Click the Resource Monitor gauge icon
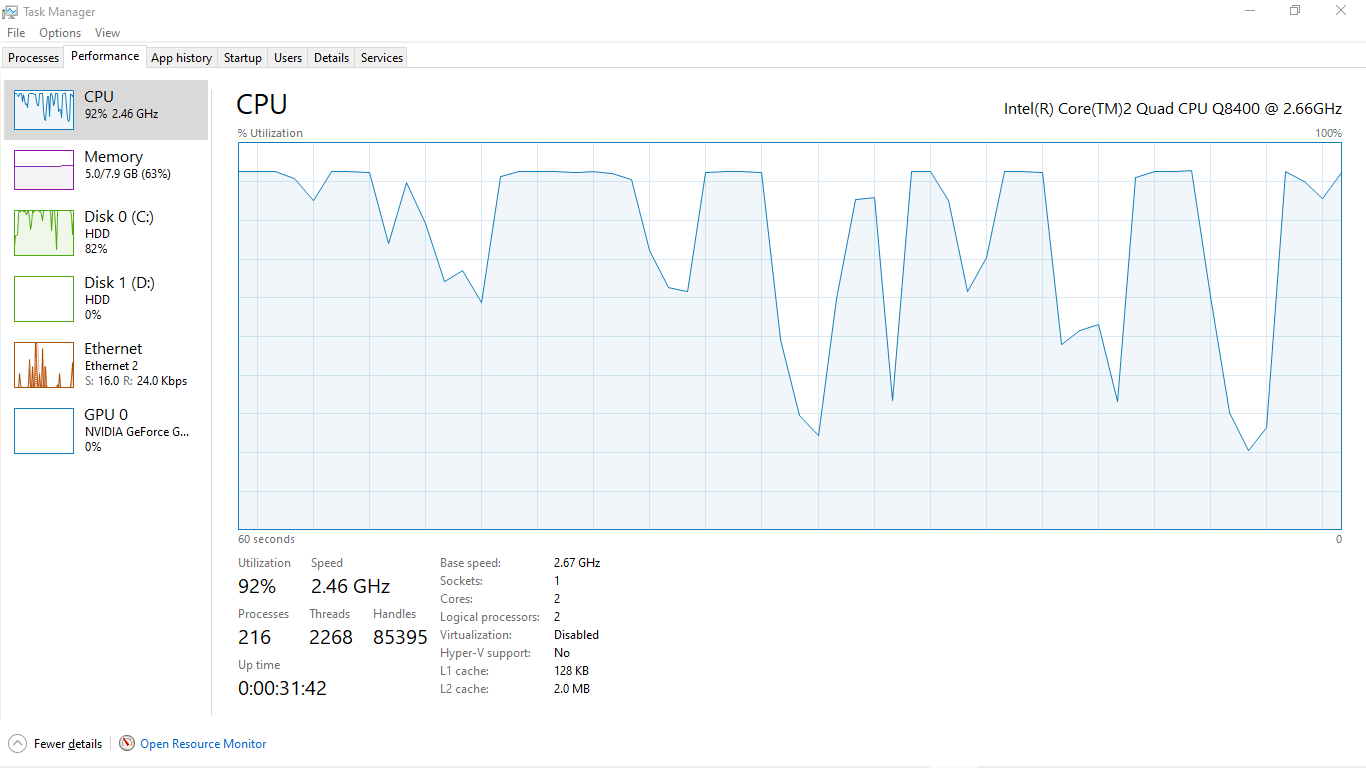This screenshot has width=1366, height=768. click(127, 743)
